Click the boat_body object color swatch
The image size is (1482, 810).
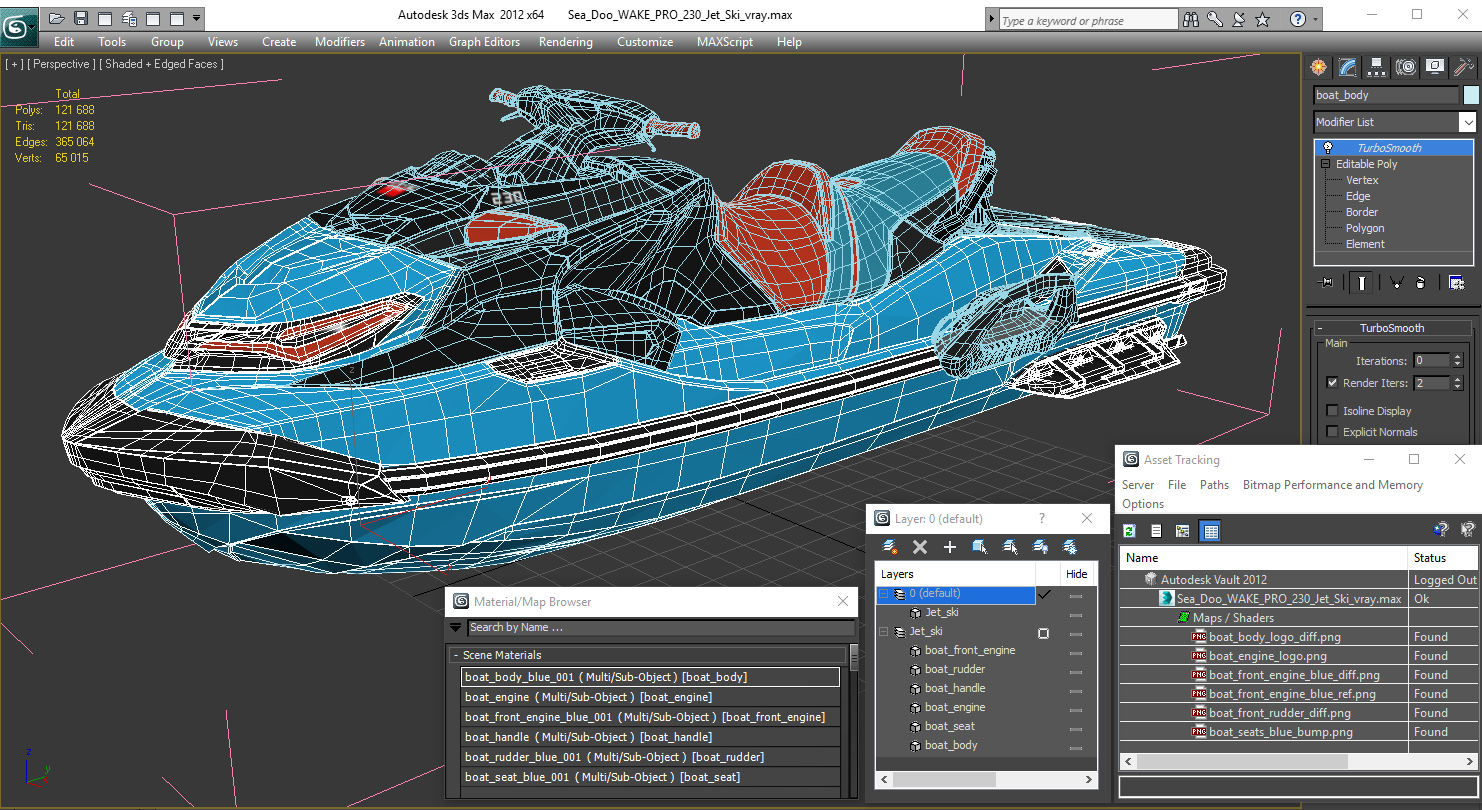pos(1471,95)
